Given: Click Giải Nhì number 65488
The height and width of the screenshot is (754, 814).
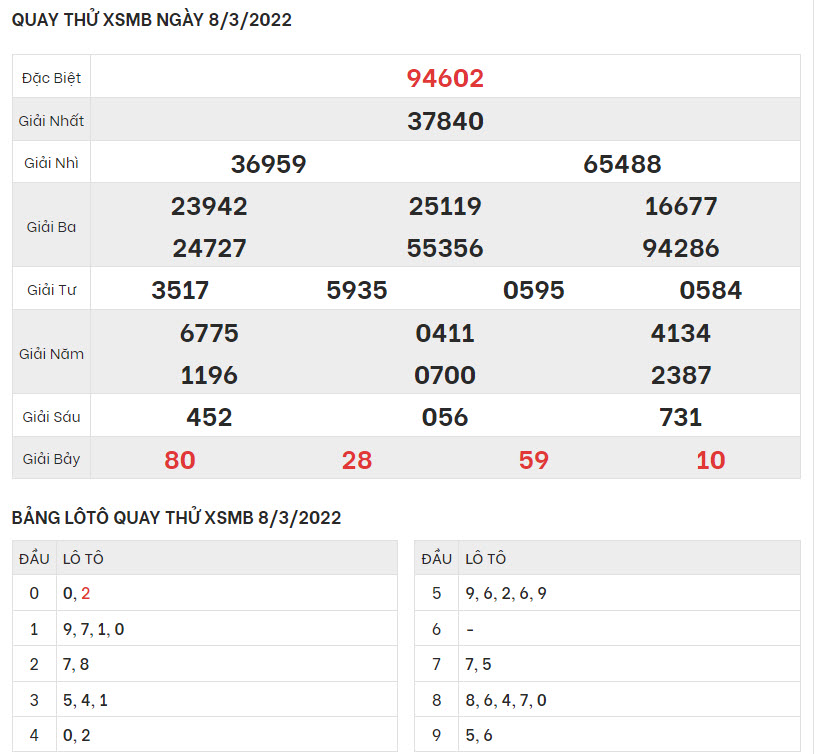Looking at the screenshot, I should 622,164.
